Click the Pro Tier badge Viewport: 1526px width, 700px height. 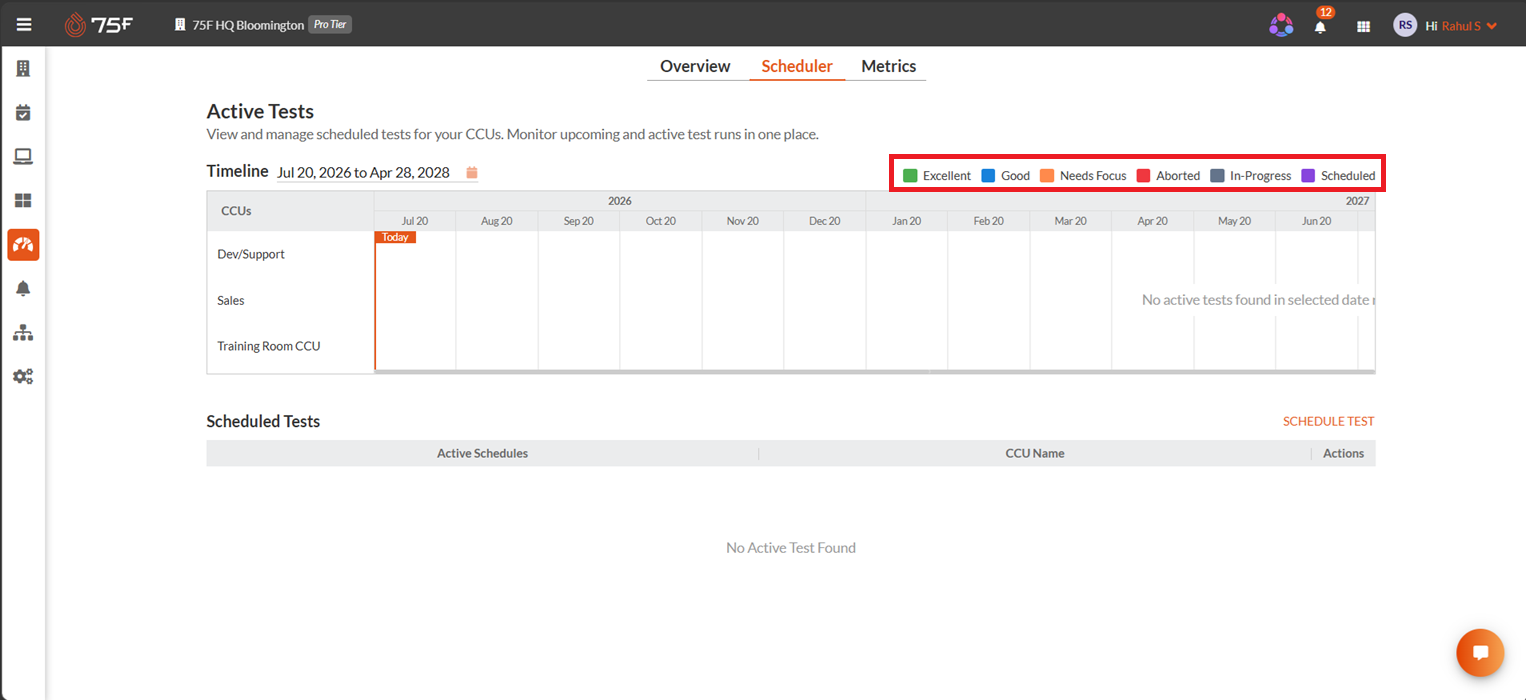pos(330,25)
